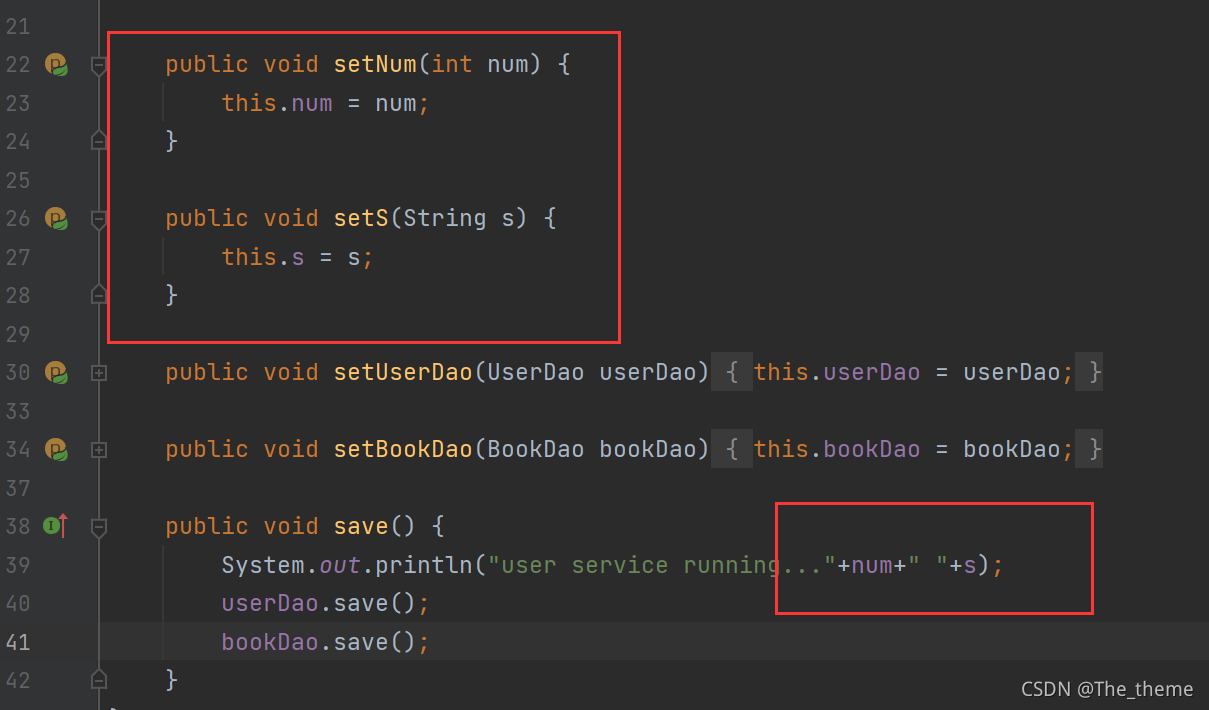
Task: Click the Spring bean gutter icon beside setNum
Action: click(x=56, y=65)
